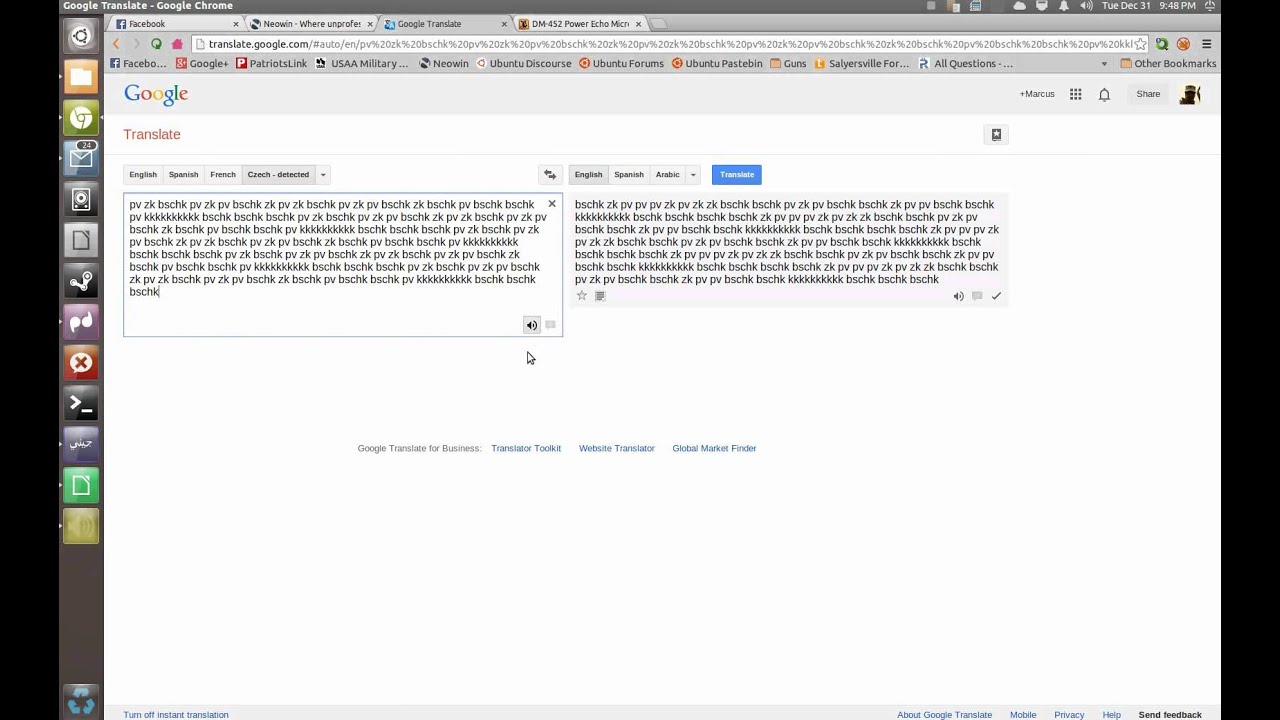The height and width of the screenshot is (720, 1280).
Task: Open the account profile picture
Action: [x=1189, y=94]
